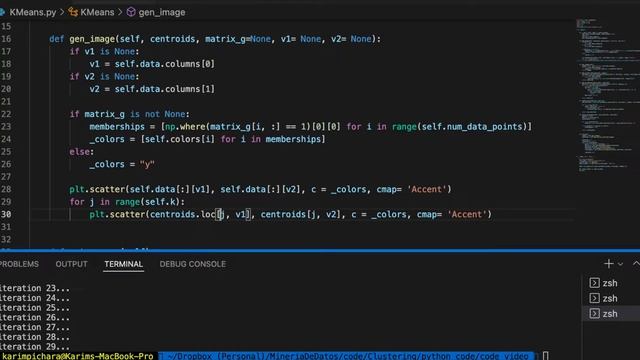Select the second zsh terminal
The image size is (640, 360).
[611, 298]
